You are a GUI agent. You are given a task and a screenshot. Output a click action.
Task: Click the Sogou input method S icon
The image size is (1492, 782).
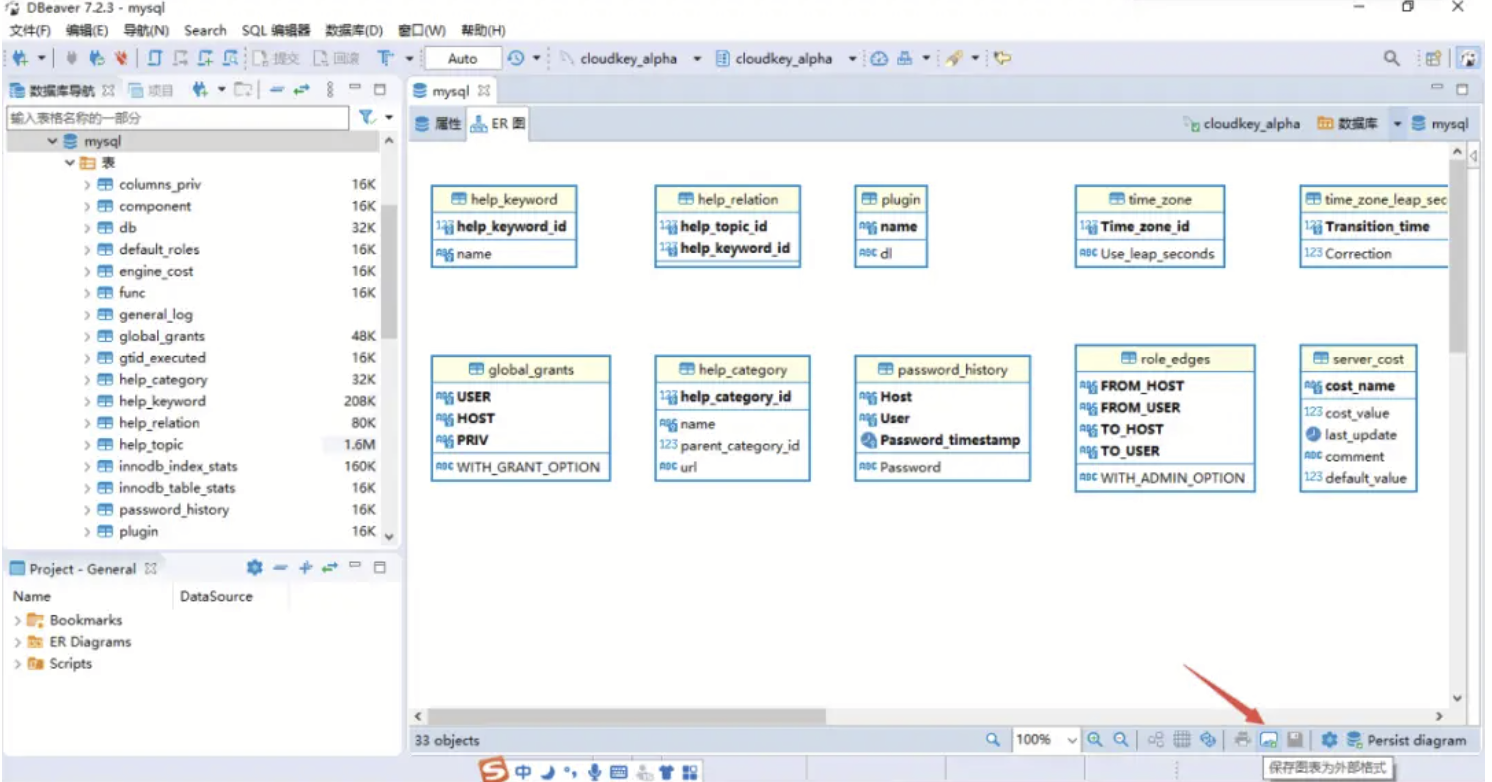click(x=494, y=771)
